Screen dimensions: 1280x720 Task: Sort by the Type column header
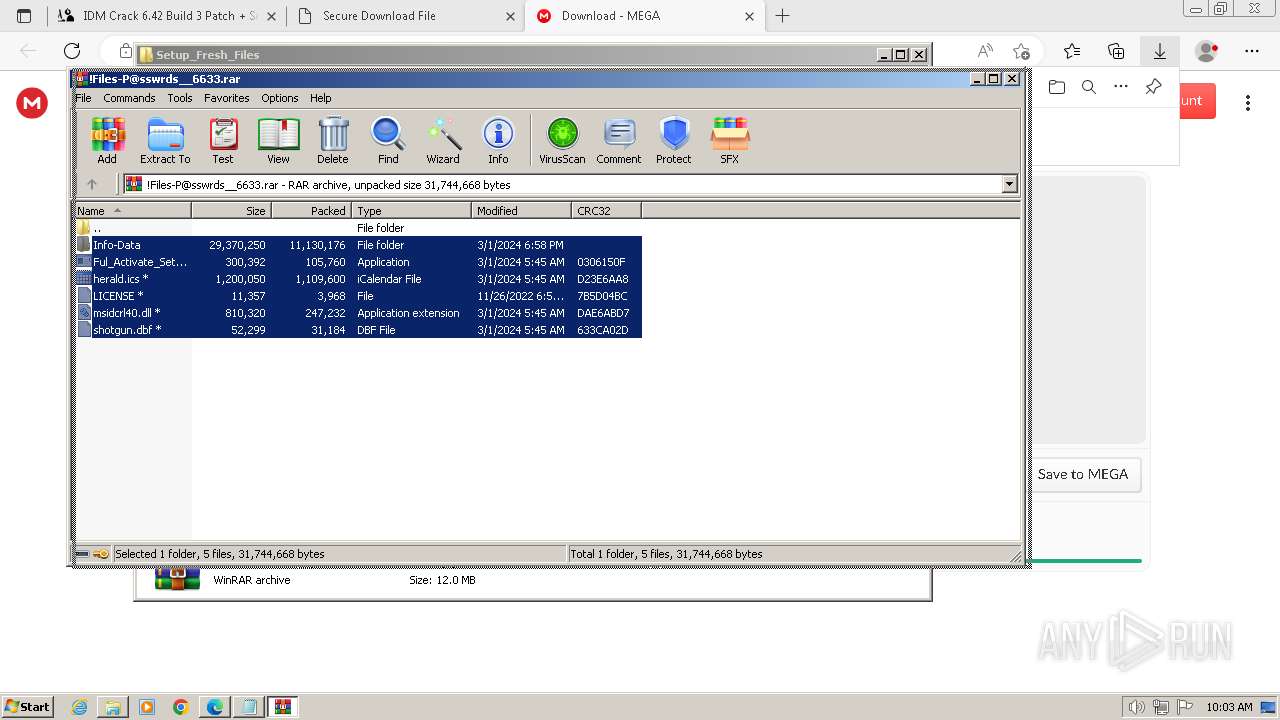click(x=411, y=210)
